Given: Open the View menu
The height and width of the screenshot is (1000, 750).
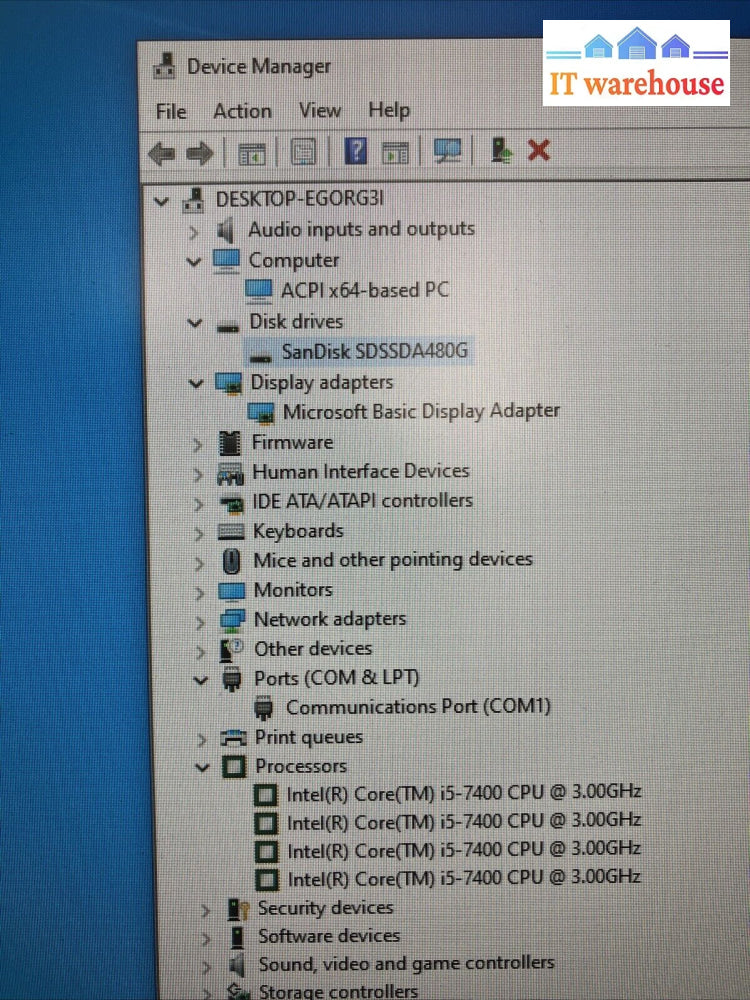Looking at the screenshot, I should point(320,110).
